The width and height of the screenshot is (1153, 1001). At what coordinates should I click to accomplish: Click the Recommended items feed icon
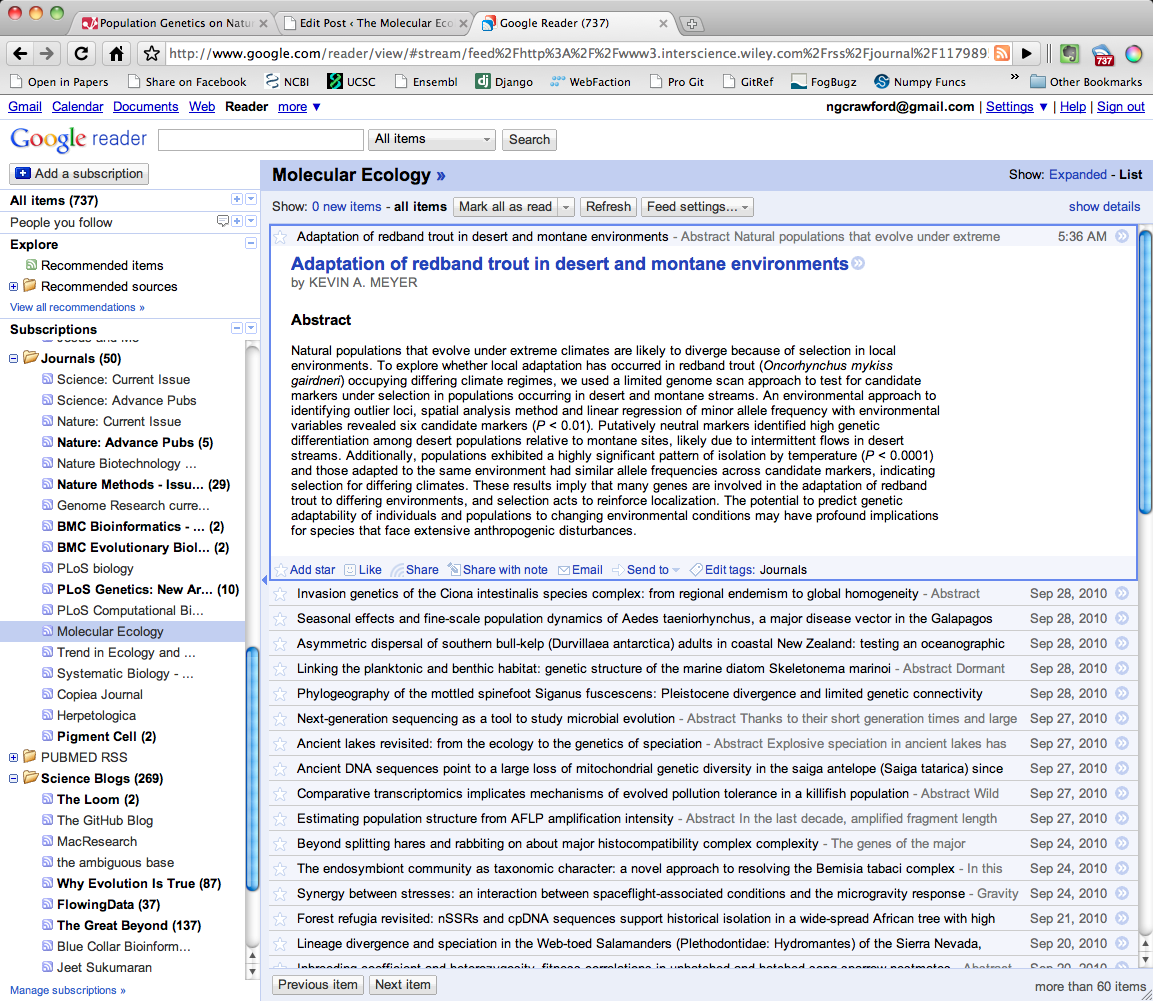tap(31, 265)
